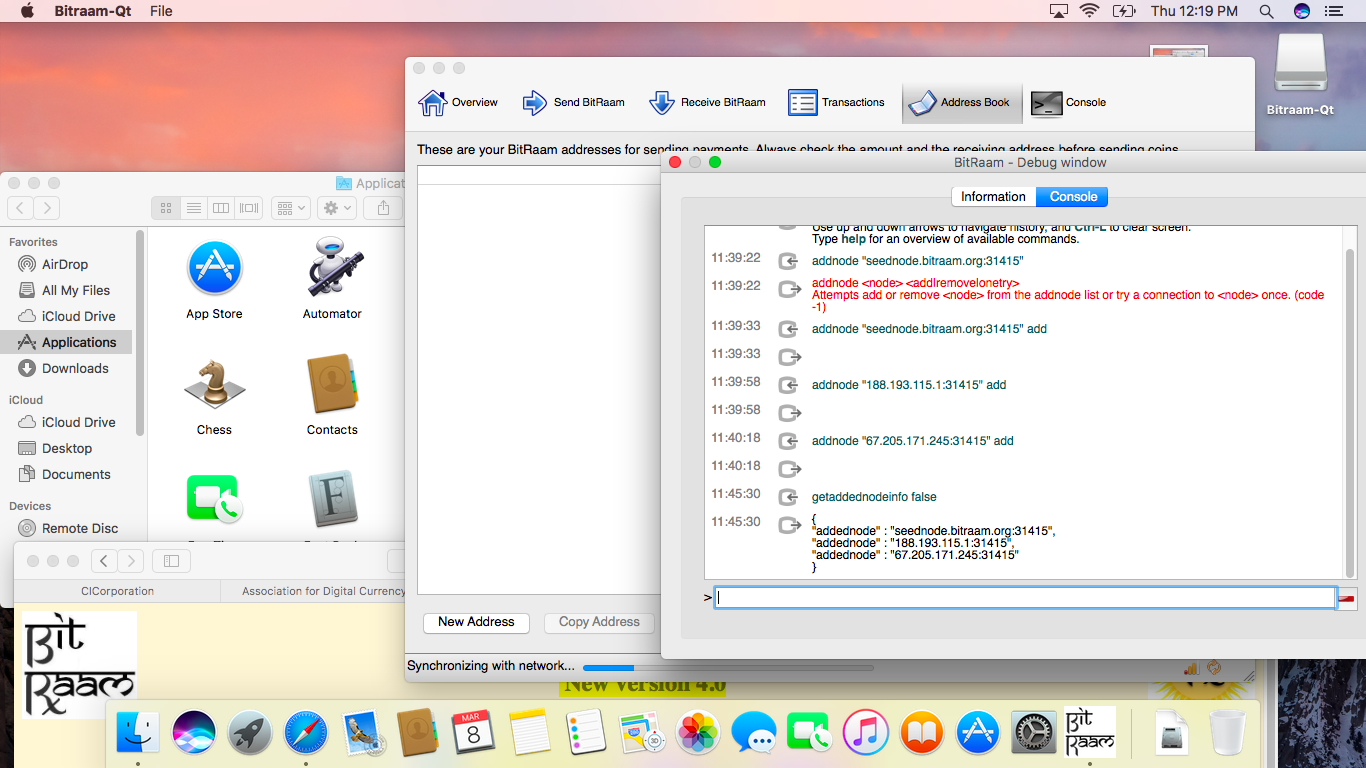Open the Console from the wallet toolbar
This screenshot has width=1366, height=768.
[1069, 102]
